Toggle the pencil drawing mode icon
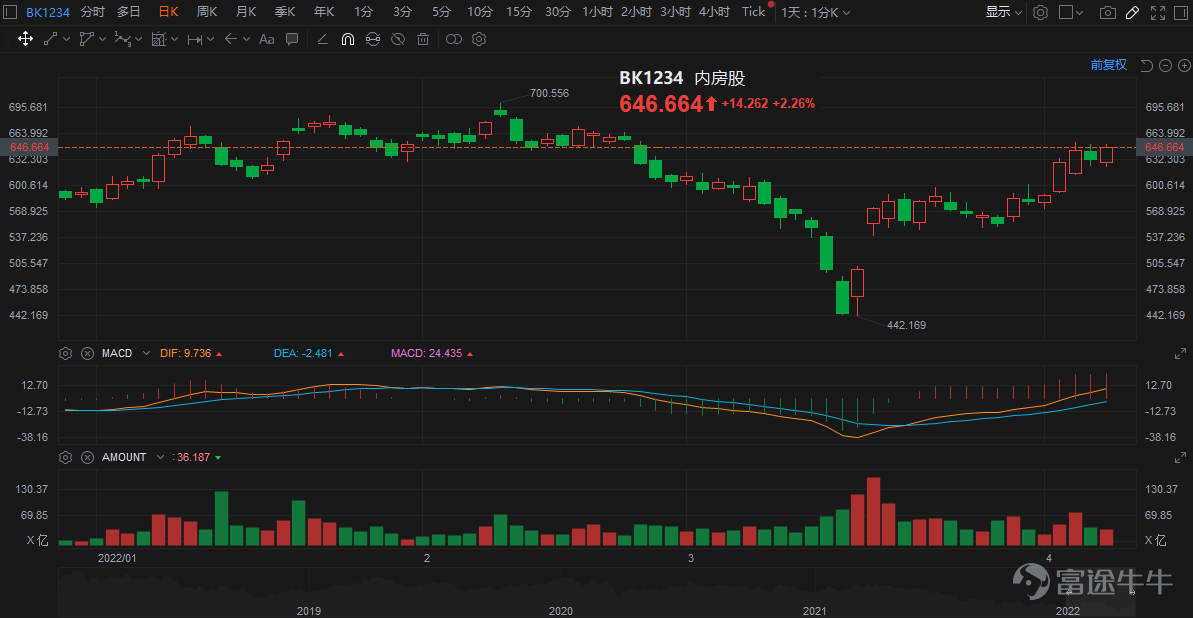1193x618 pixels. point(1132,12)
